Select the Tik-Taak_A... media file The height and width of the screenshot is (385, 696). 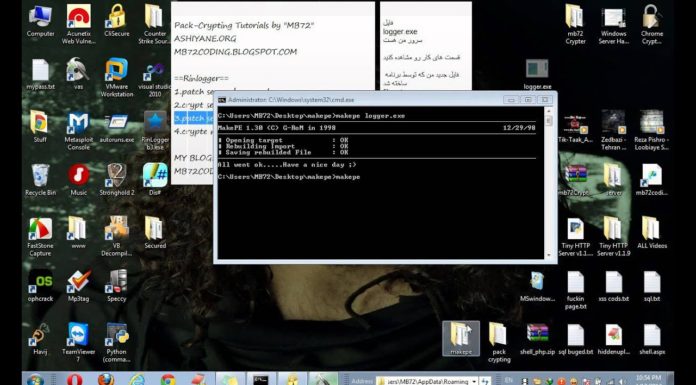pos(575,127)
